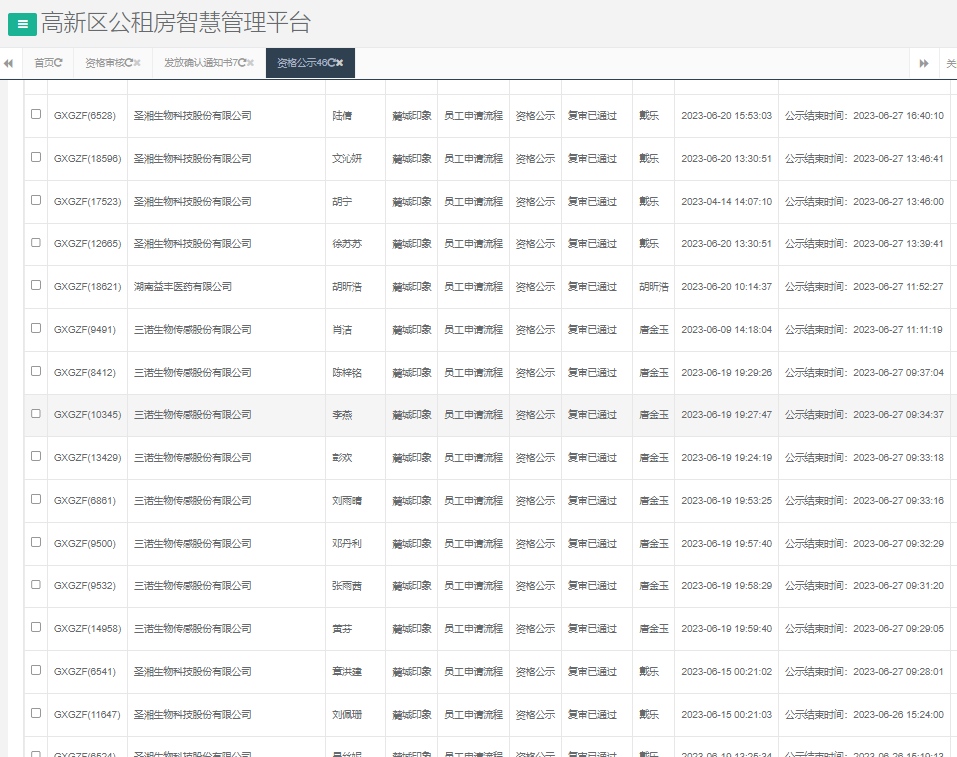Switch to the 资格审核 tab

(104, 63)
